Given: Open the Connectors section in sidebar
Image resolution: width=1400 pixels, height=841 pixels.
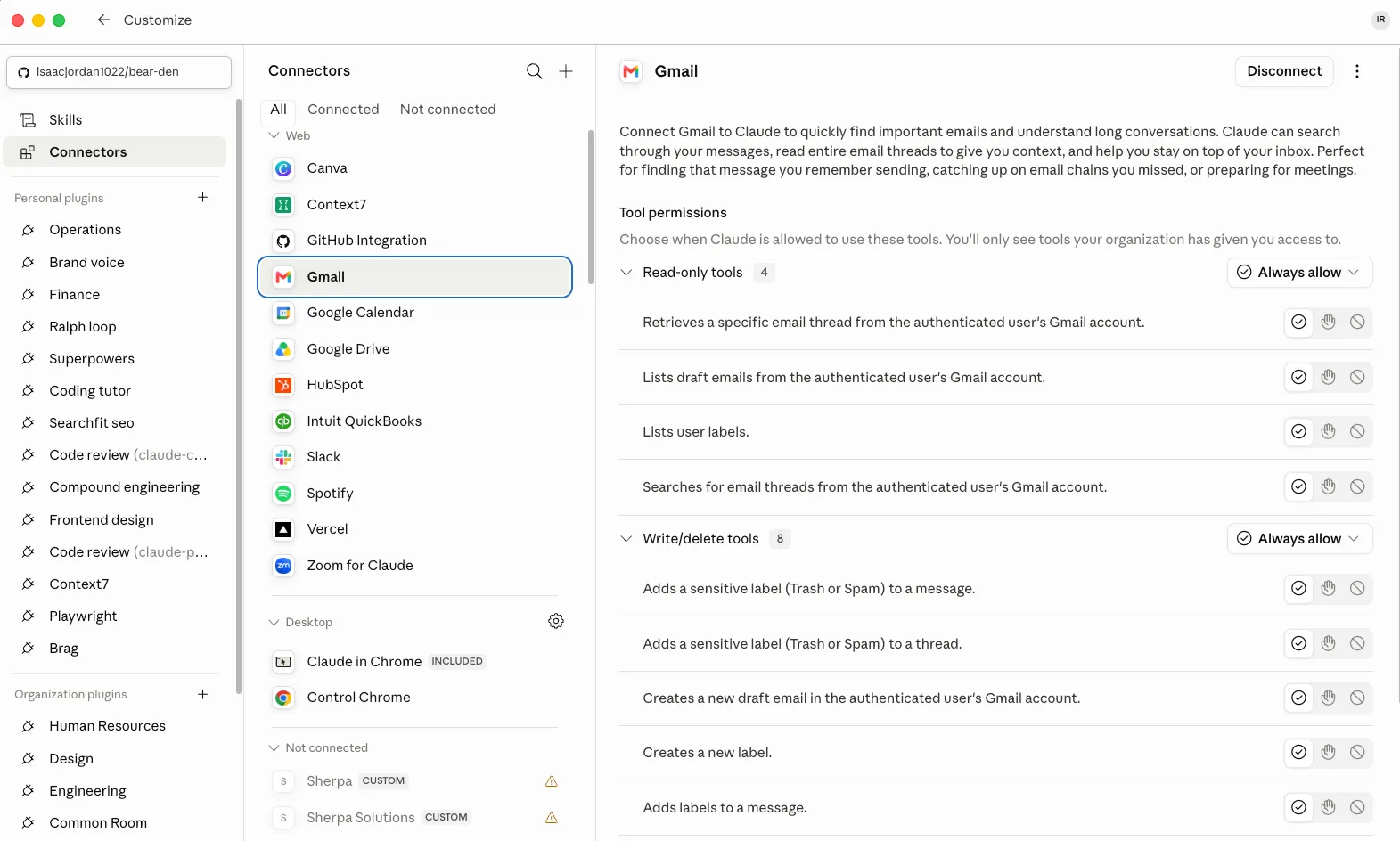Looking at the screenshot, I should (115, 152).
